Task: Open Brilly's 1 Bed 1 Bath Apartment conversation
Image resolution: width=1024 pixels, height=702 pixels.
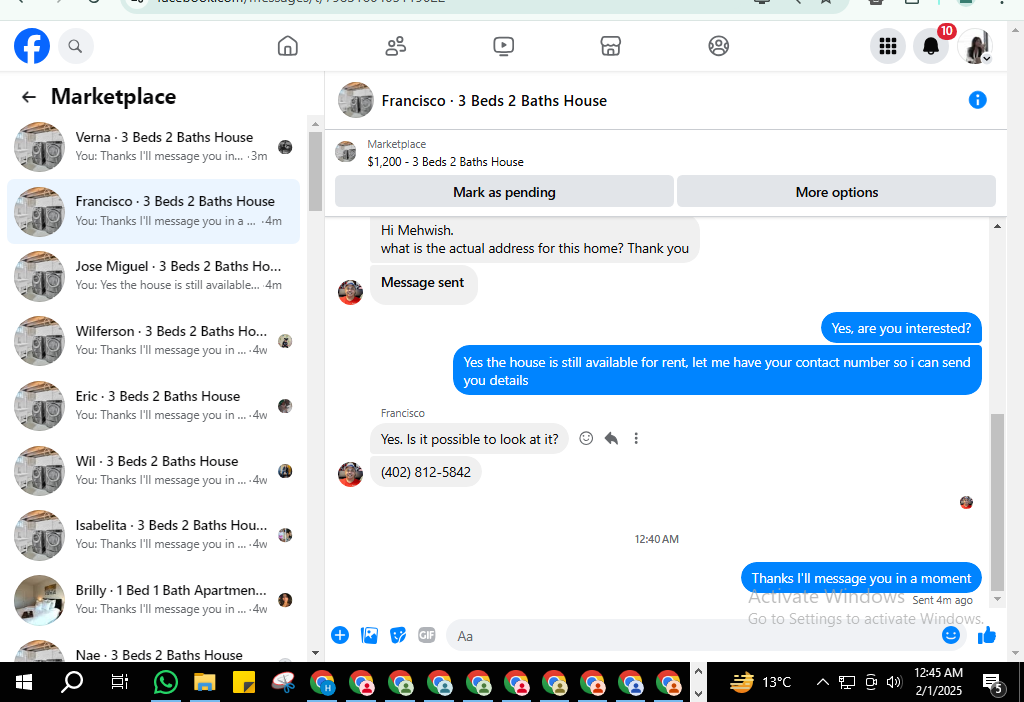Action: [x=153, y=599]
